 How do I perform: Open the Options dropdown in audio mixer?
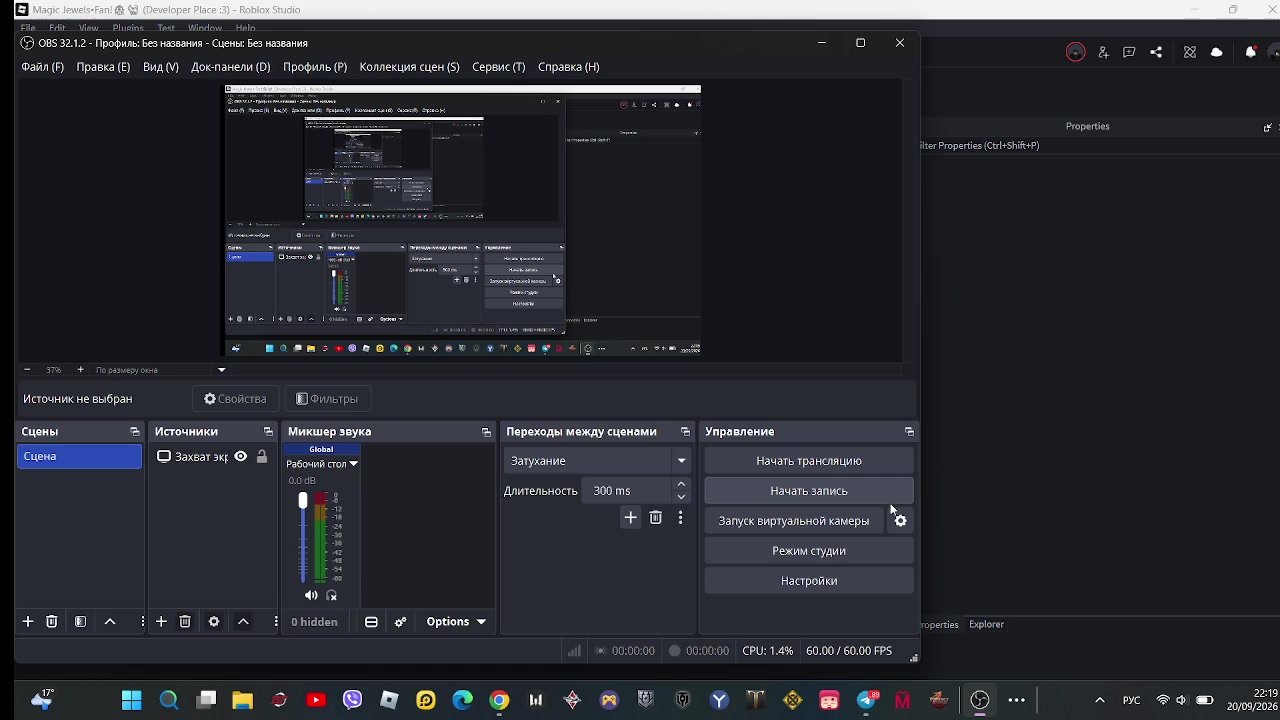[x=456, y=622]
